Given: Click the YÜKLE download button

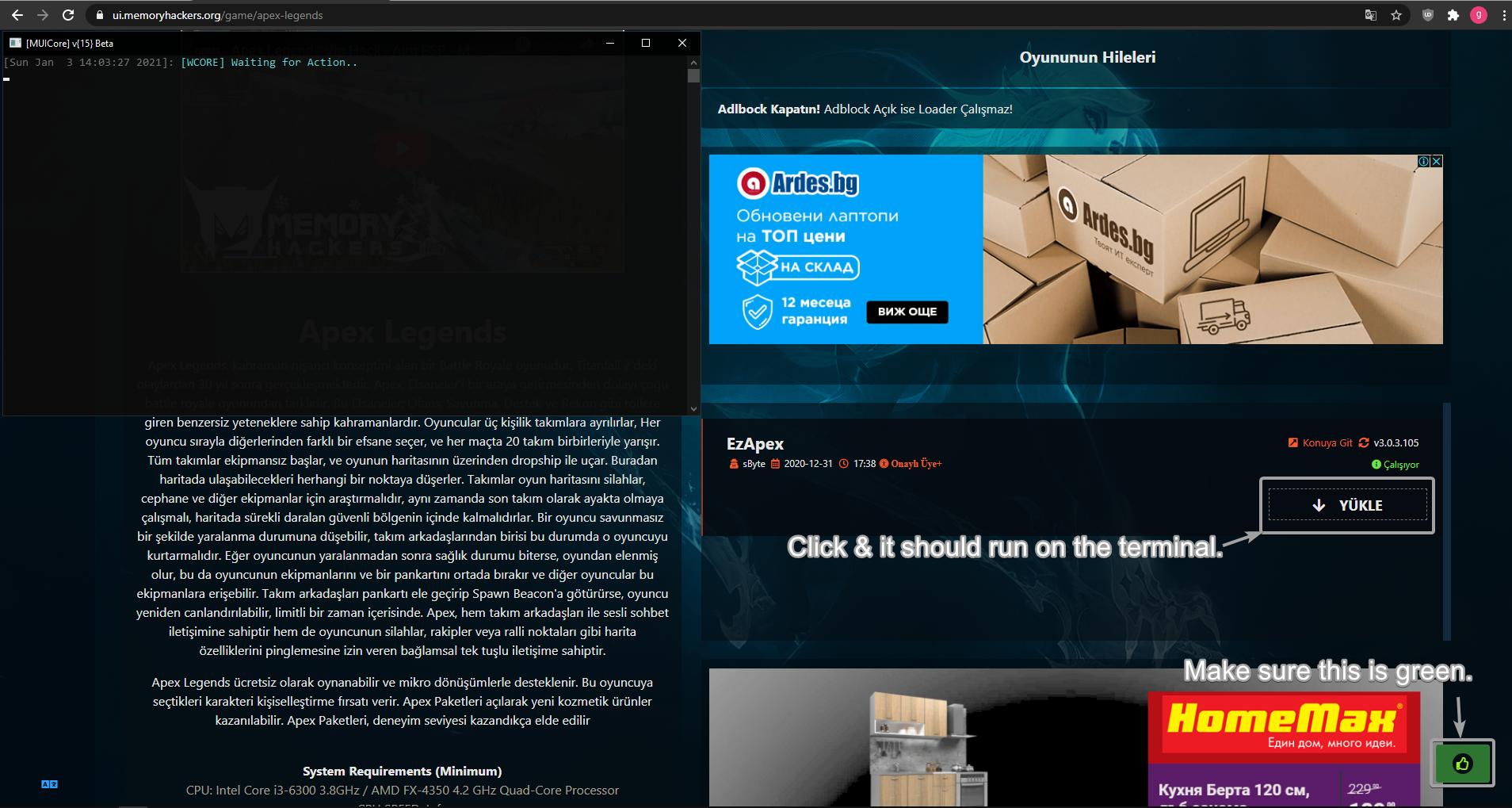Looking at the screenshot, I should point(1347,505).
